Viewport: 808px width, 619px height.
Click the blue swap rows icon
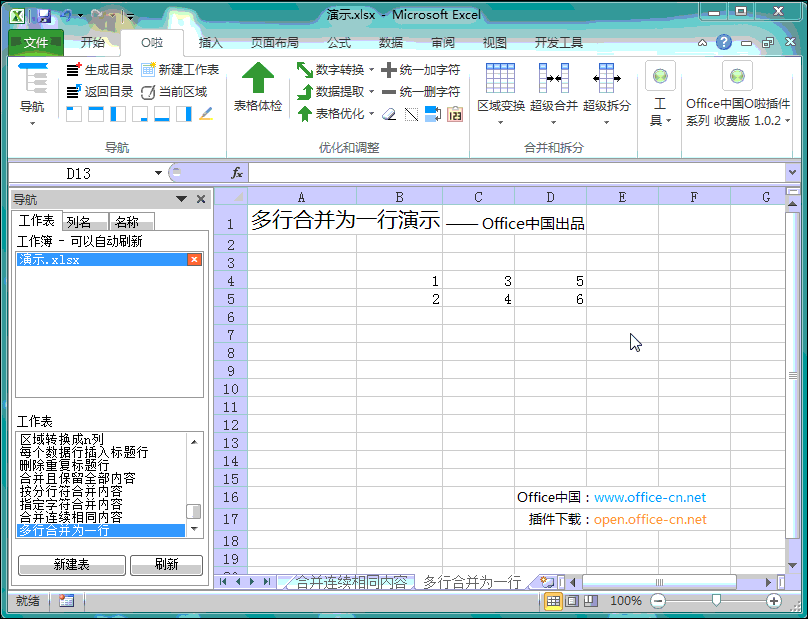(x=433, y=114)
